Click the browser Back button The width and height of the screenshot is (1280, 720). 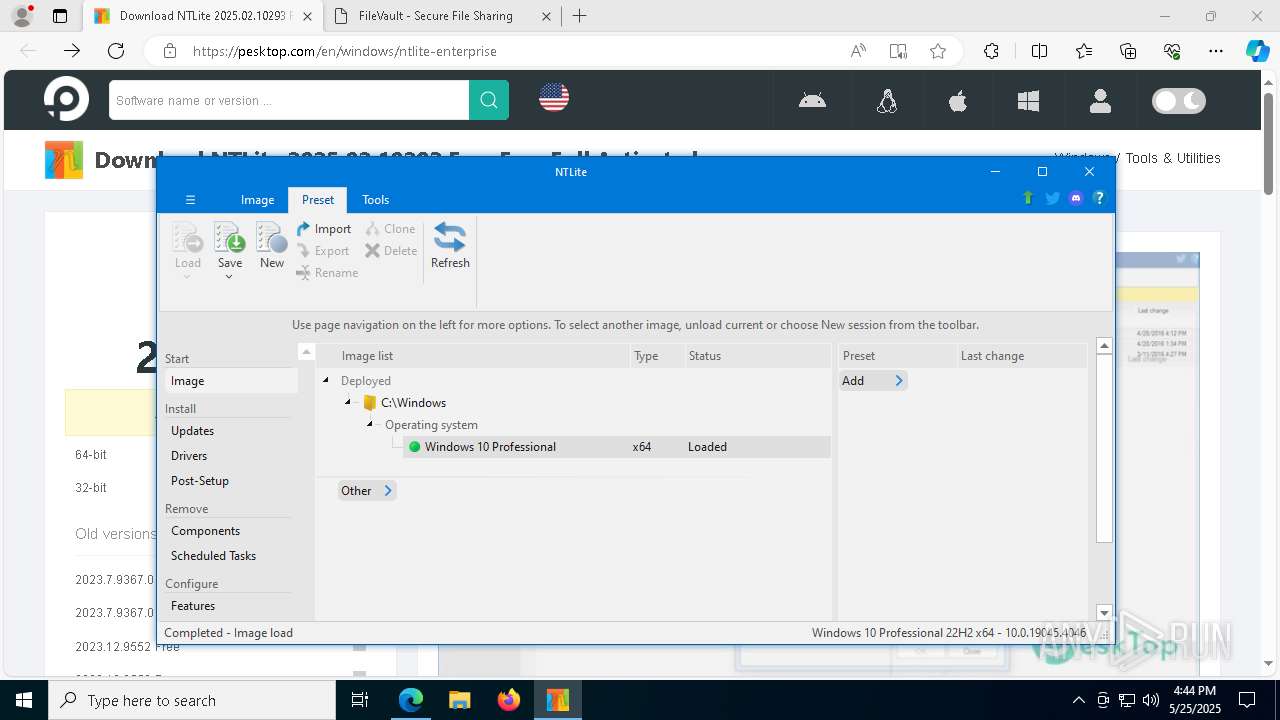tap(28, 51)
